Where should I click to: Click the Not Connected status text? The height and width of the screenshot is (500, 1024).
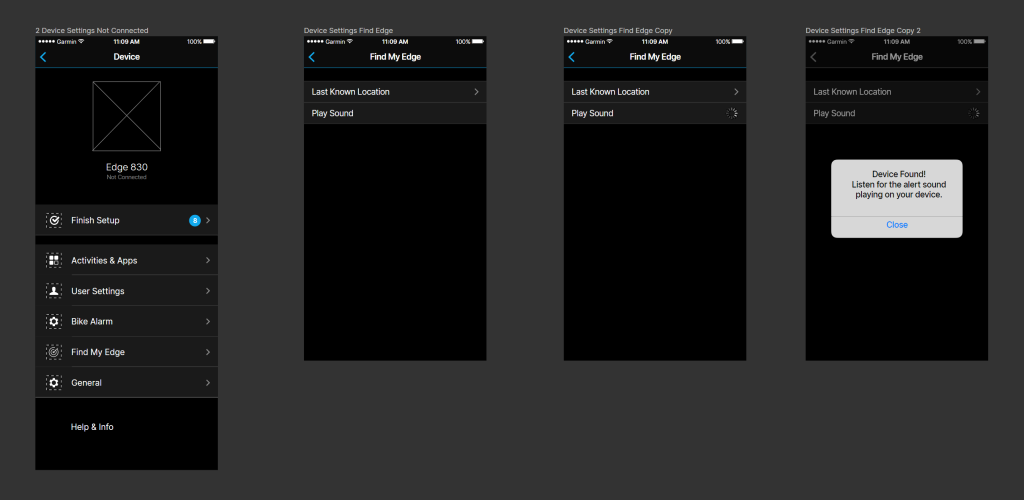point(127,178)
